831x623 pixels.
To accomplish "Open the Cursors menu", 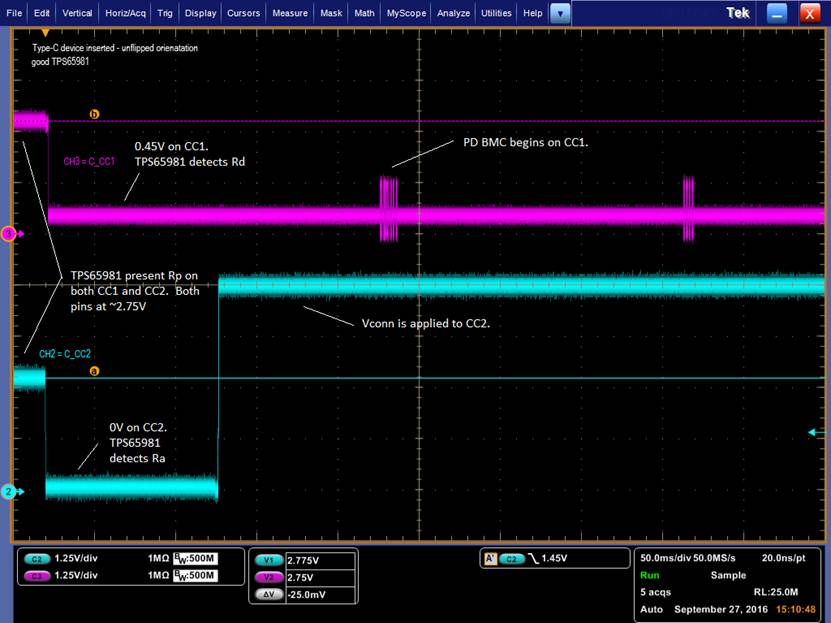I will click(243, 13).
